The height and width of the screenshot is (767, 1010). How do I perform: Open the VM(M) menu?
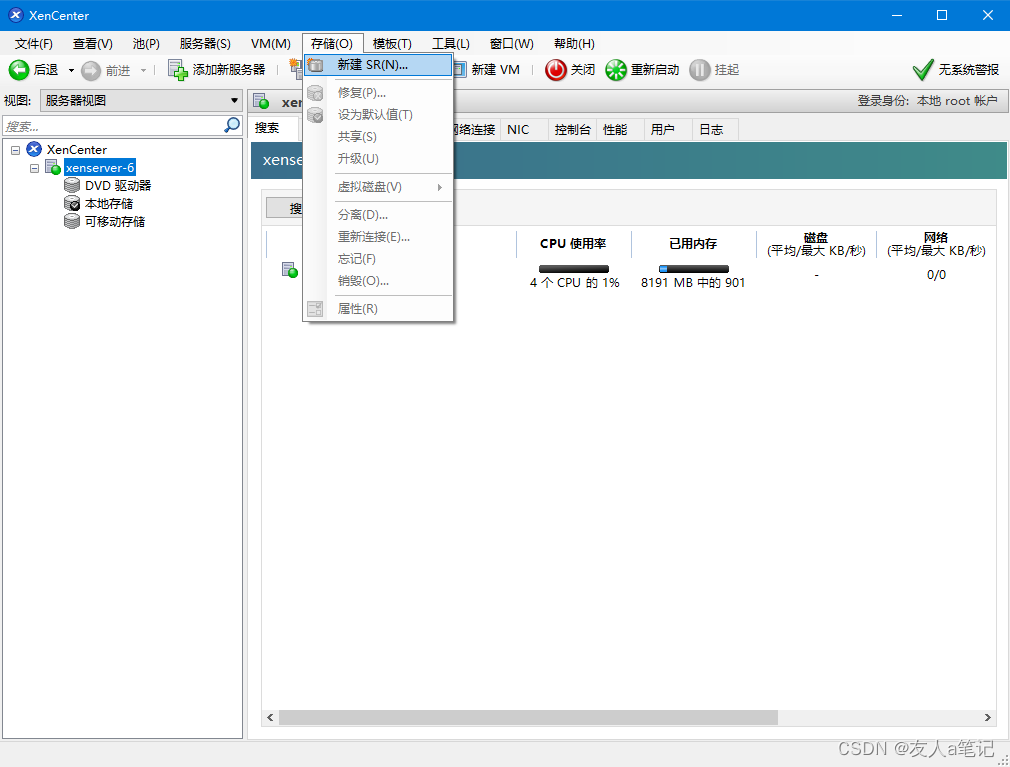click(271, 43)
